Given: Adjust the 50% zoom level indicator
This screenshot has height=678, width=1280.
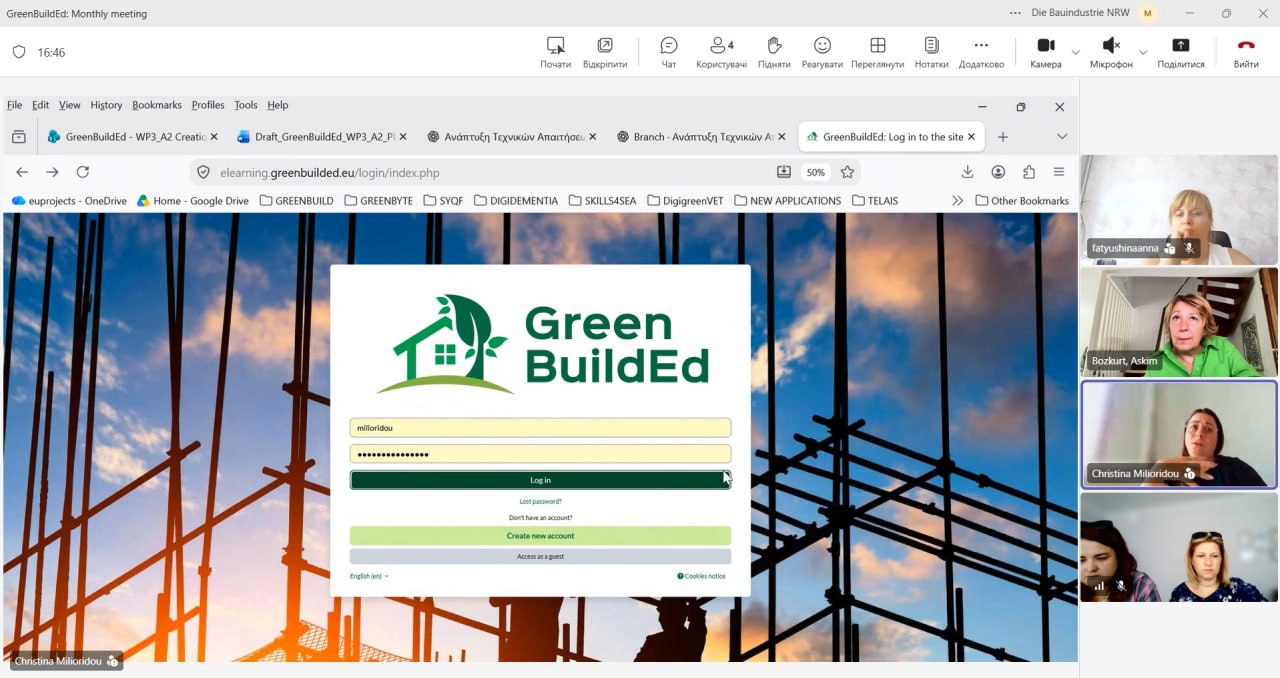Looking at the screenshot, I should click(816, 172).
